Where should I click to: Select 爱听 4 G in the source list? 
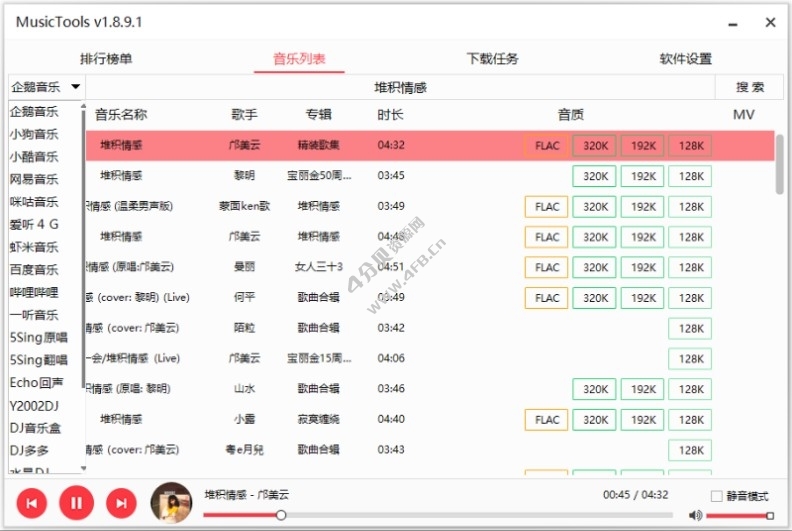coord(34,224)
